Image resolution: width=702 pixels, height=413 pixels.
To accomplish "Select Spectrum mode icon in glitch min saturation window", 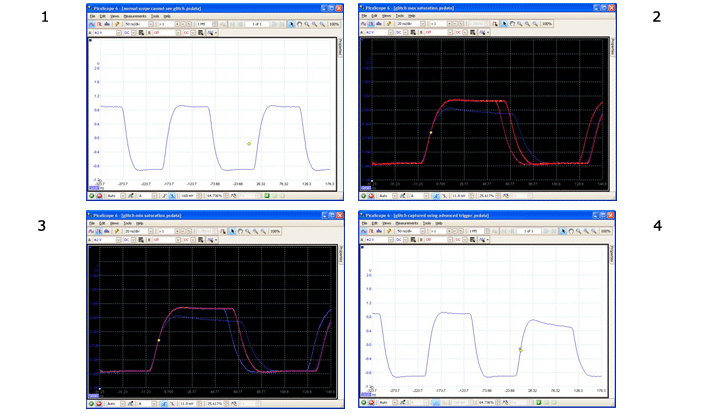I will 107,230.
